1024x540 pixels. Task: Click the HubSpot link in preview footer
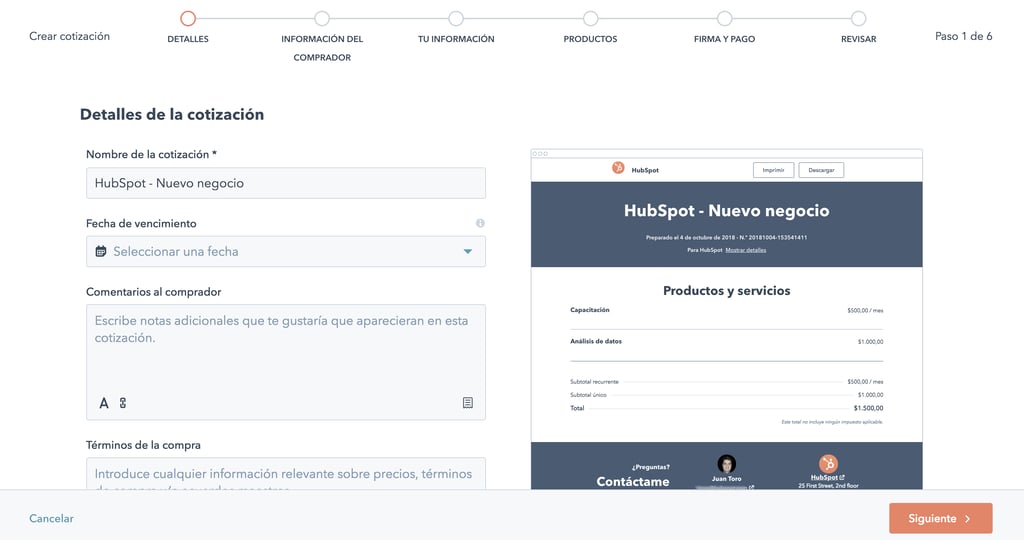pos(827,477)
